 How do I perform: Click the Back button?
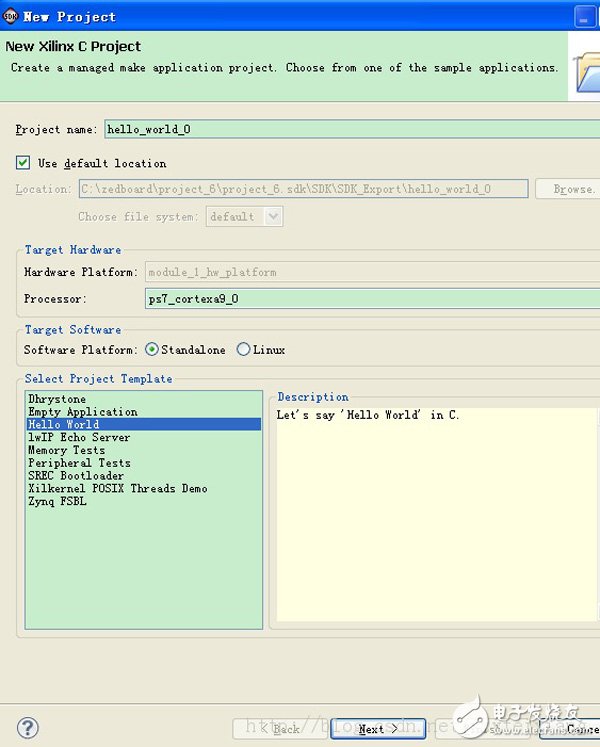[278, 728]
